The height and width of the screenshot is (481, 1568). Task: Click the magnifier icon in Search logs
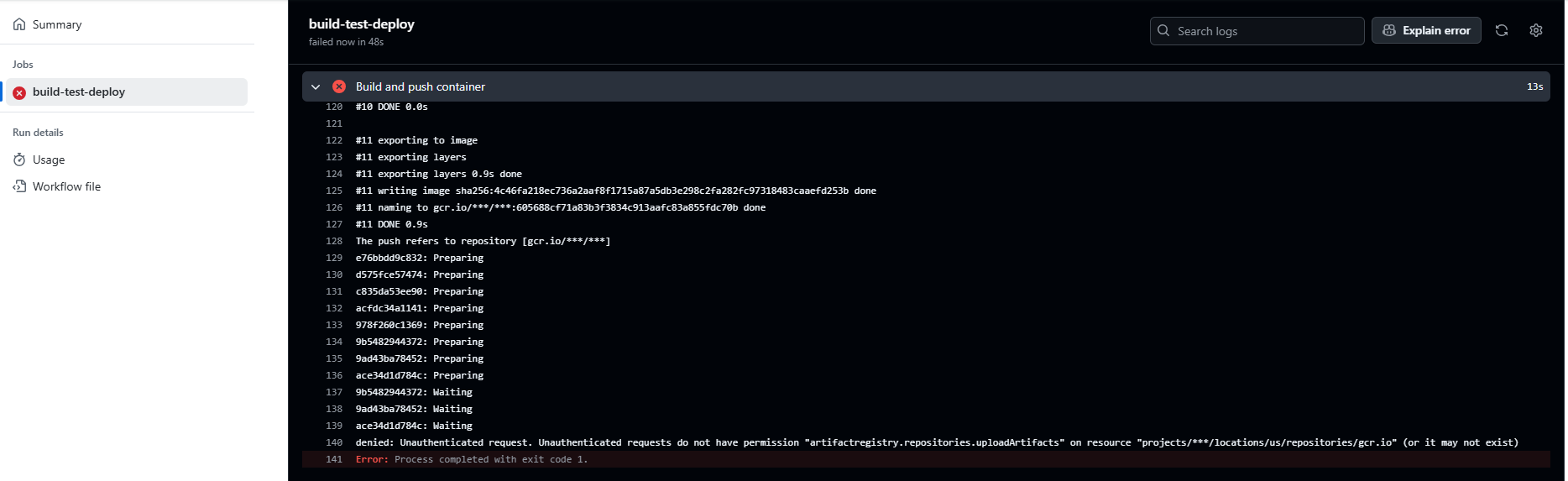(1163, 31)
